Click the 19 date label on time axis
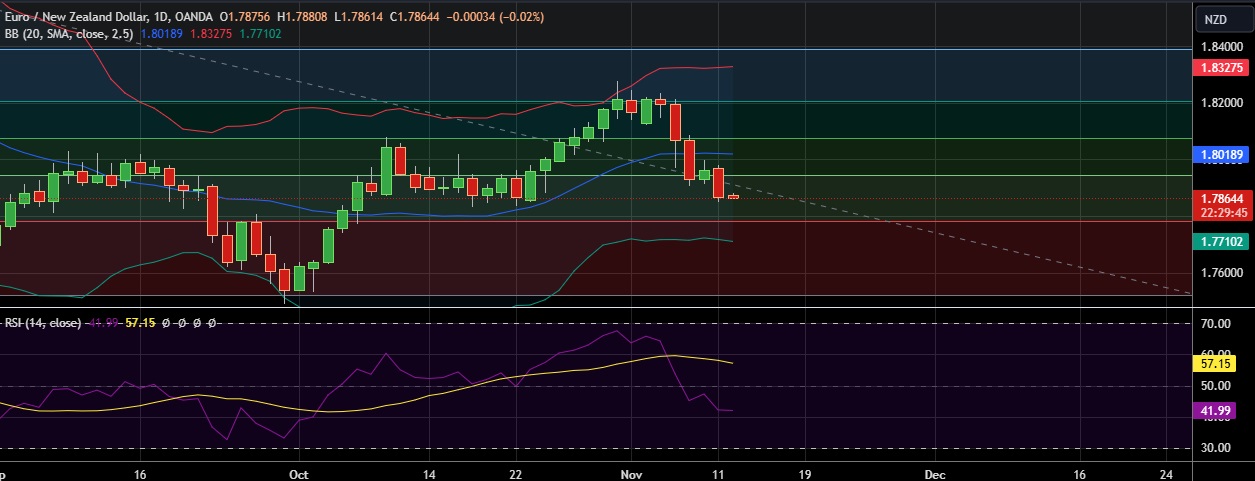 pyautogui.click(x=804, y=473)
